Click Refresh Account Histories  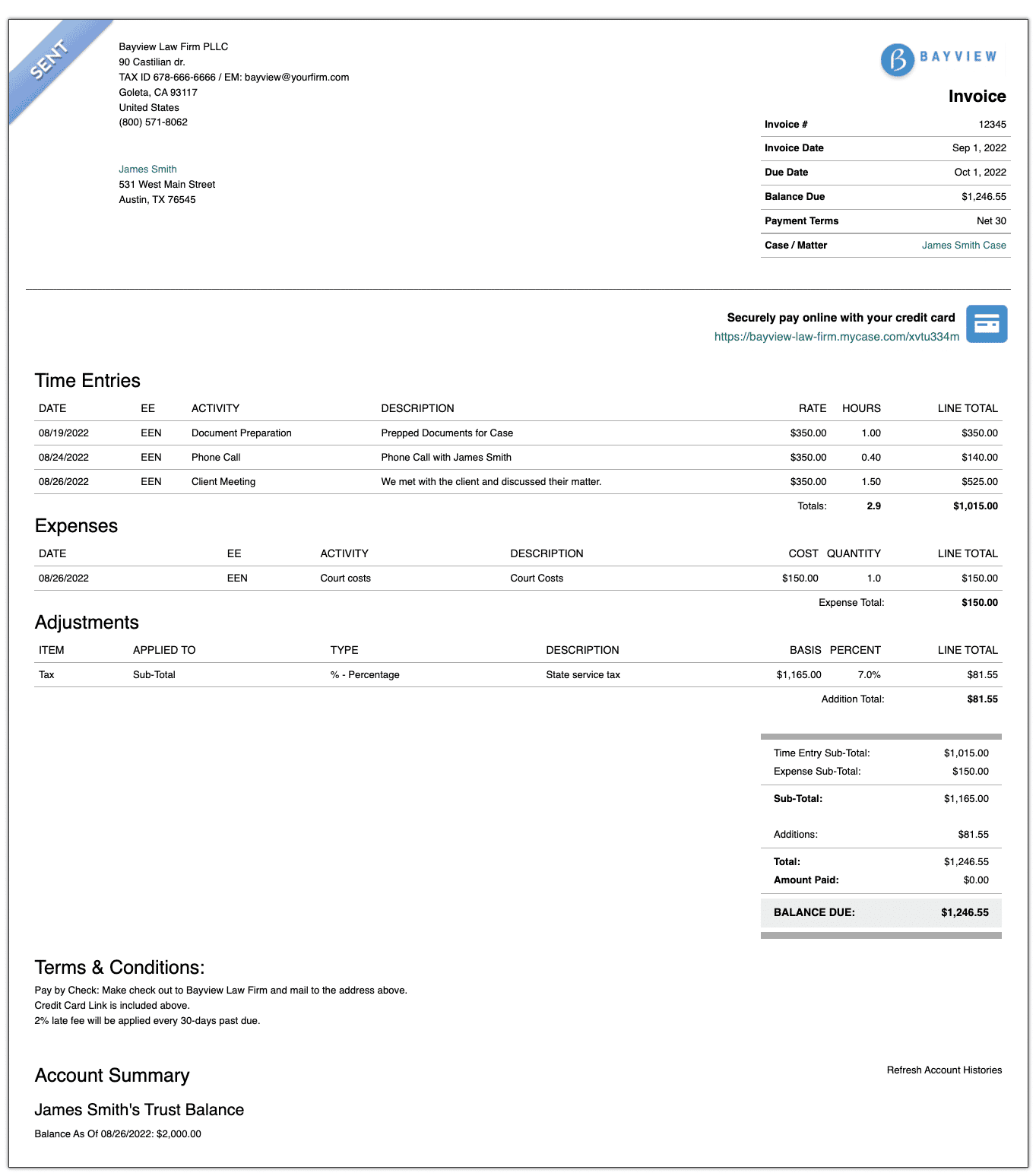(x=943, y=1070)
